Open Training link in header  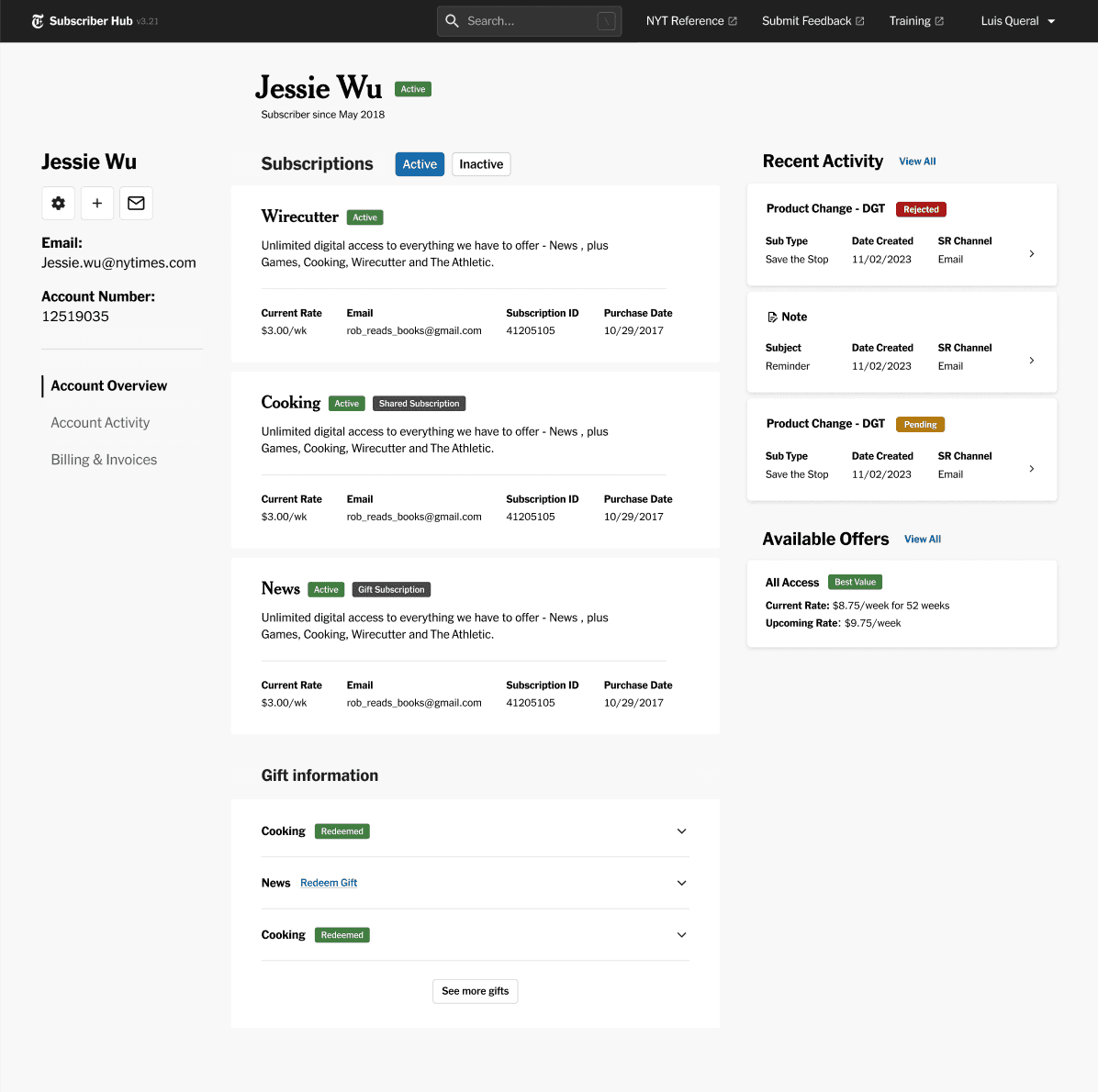coord(916,21)
